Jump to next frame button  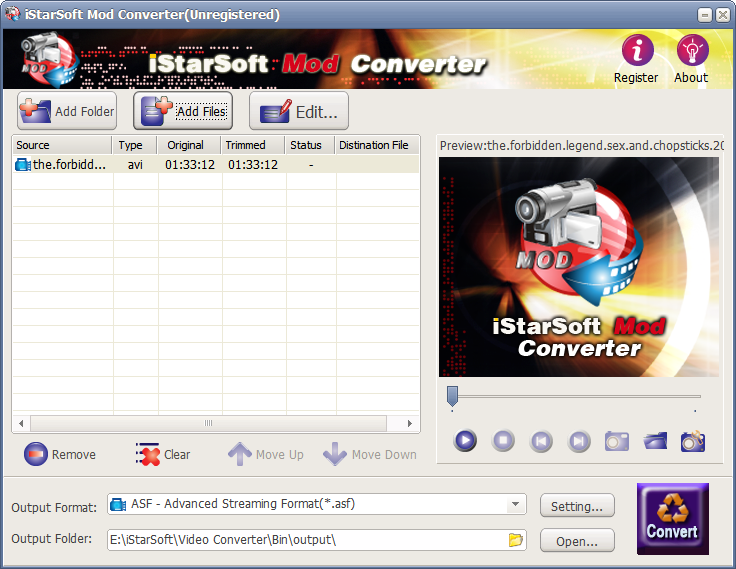pos(579,441)
